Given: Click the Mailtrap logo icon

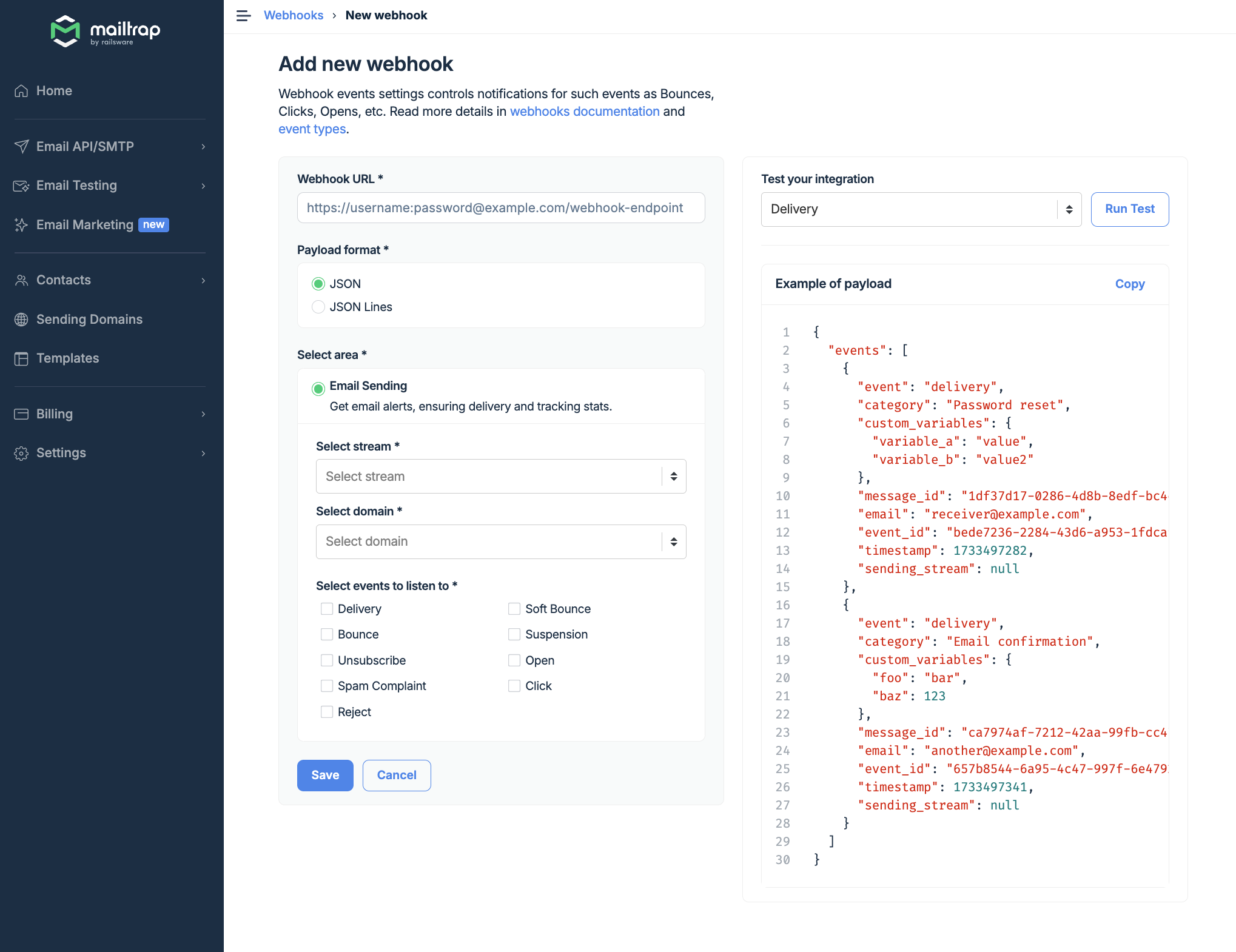Looking at the screenshot, I should [65, 31].
